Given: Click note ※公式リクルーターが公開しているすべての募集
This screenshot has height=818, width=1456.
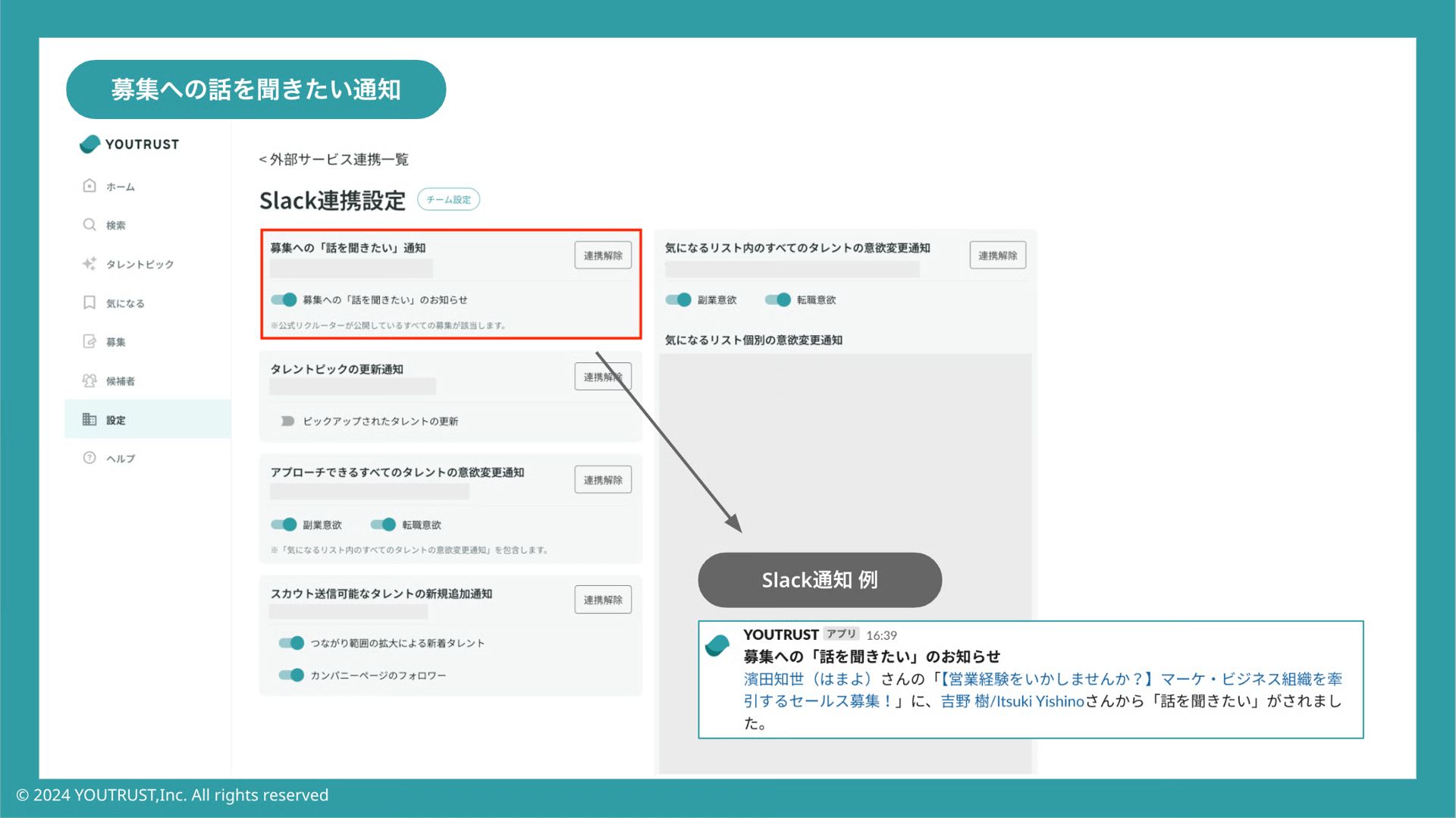Looking at the screenshot, I should pyautogui.click(x=388, y=325).
